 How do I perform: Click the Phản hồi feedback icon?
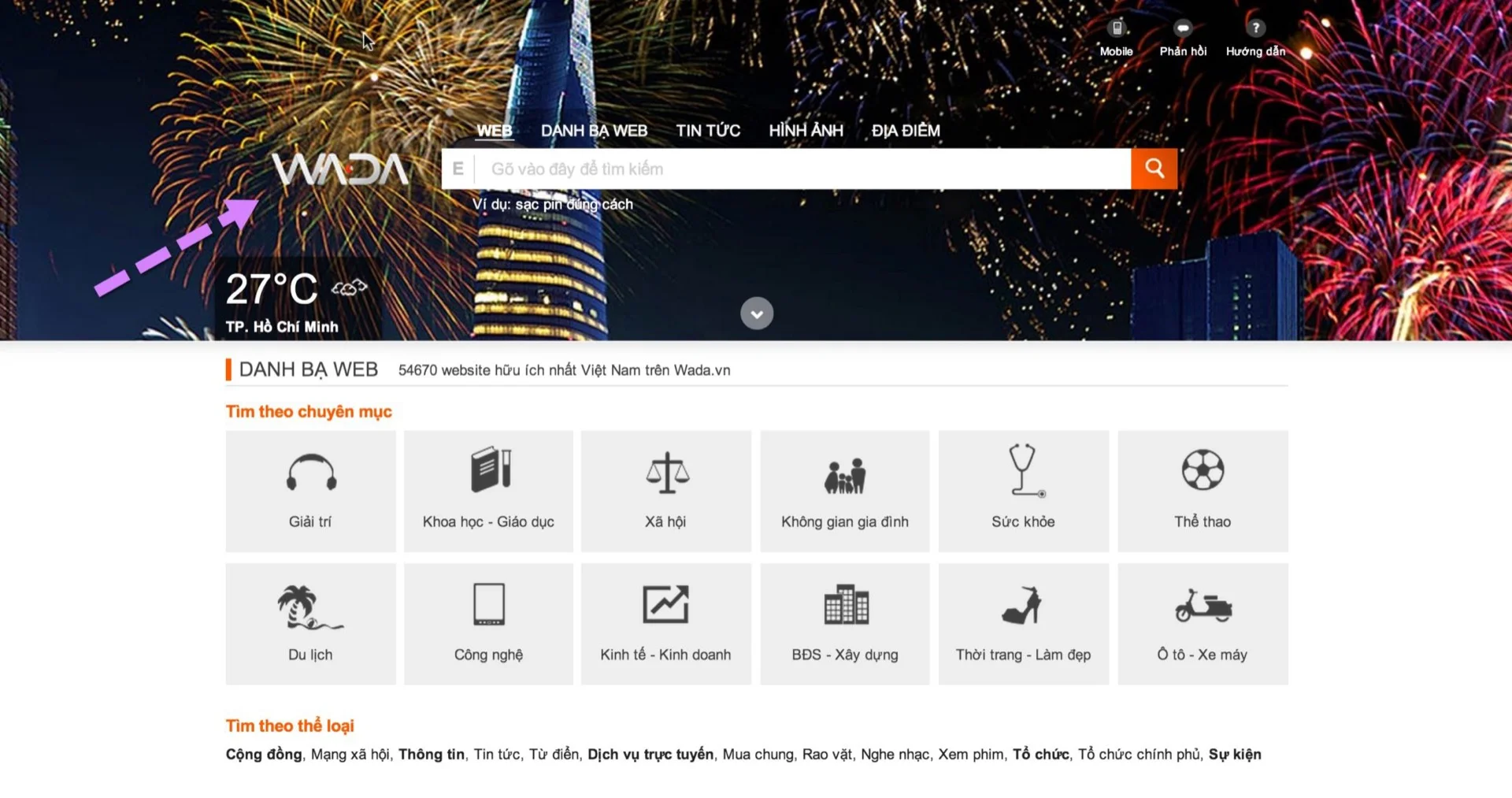tap(1182, 29)
